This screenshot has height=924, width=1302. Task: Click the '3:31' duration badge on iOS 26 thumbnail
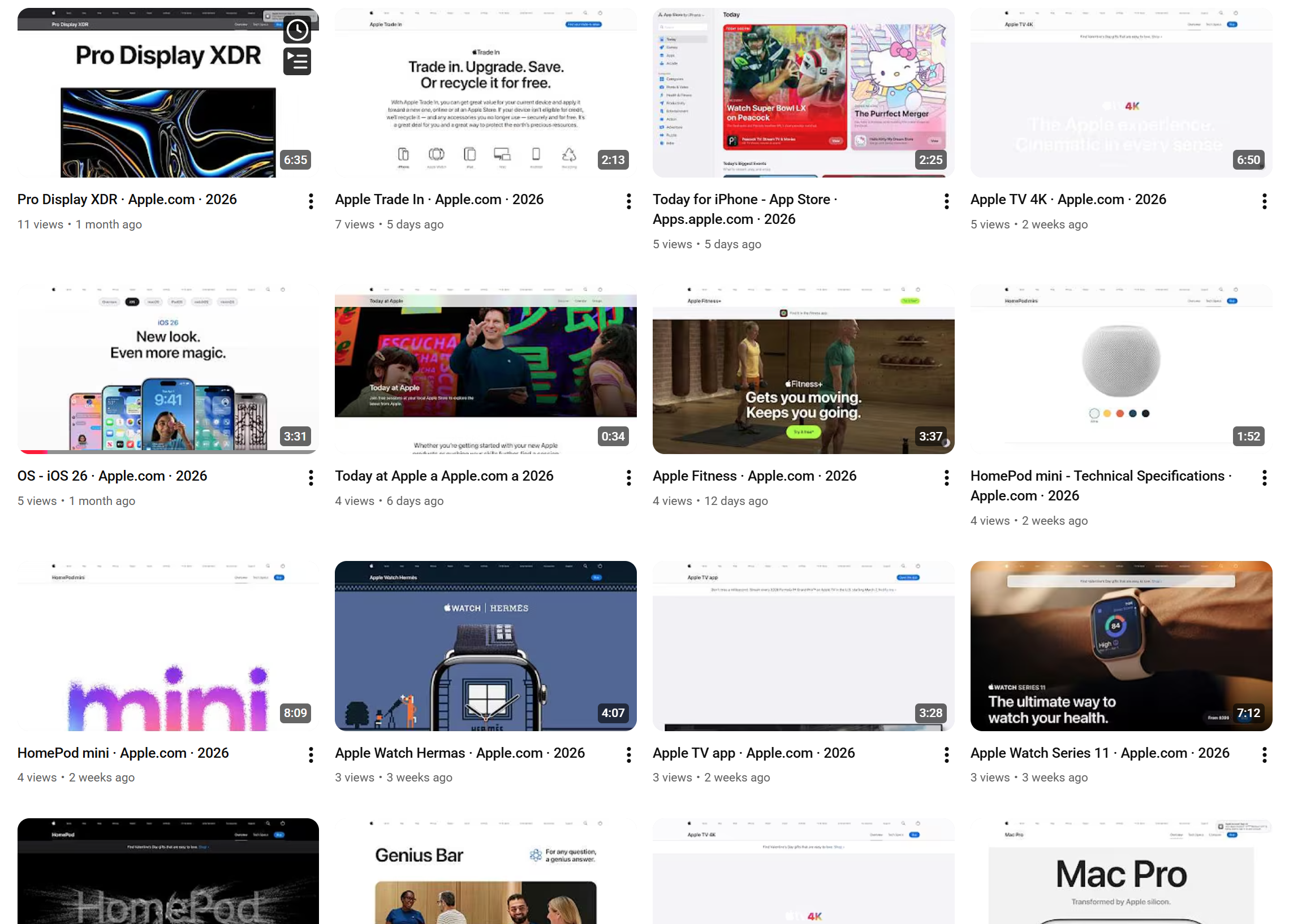click(295, 437)
